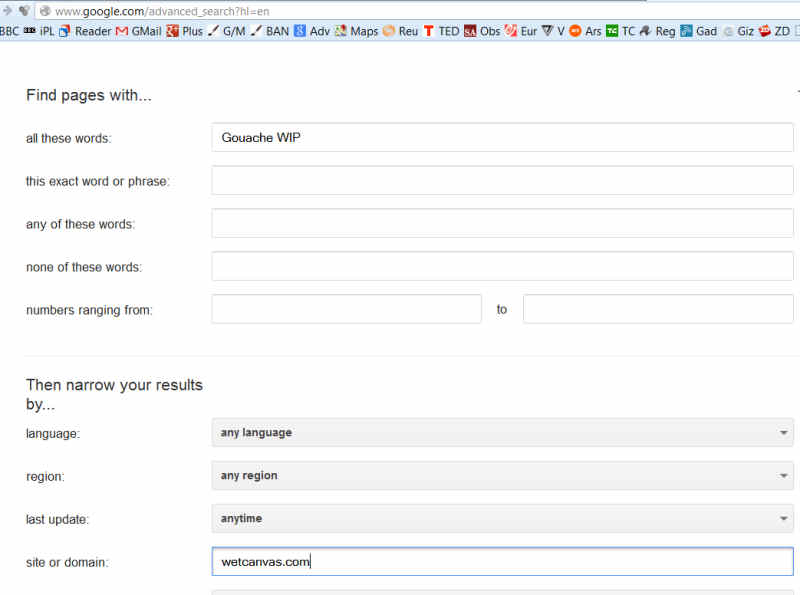The width and height of the screenshot is (800, 595).
Task: Click the 'all these words' field
Action: click(x=503, y=137)
